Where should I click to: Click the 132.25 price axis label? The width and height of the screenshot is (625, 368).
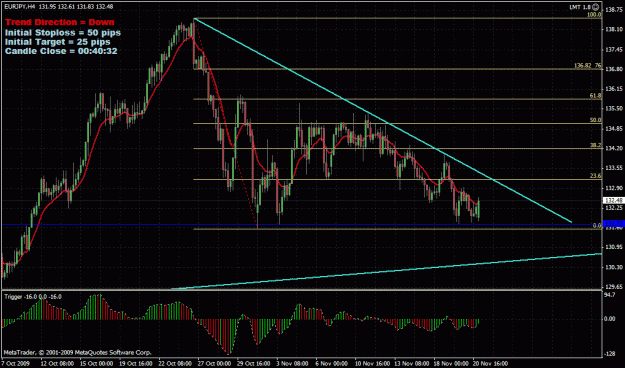[614, 208]
